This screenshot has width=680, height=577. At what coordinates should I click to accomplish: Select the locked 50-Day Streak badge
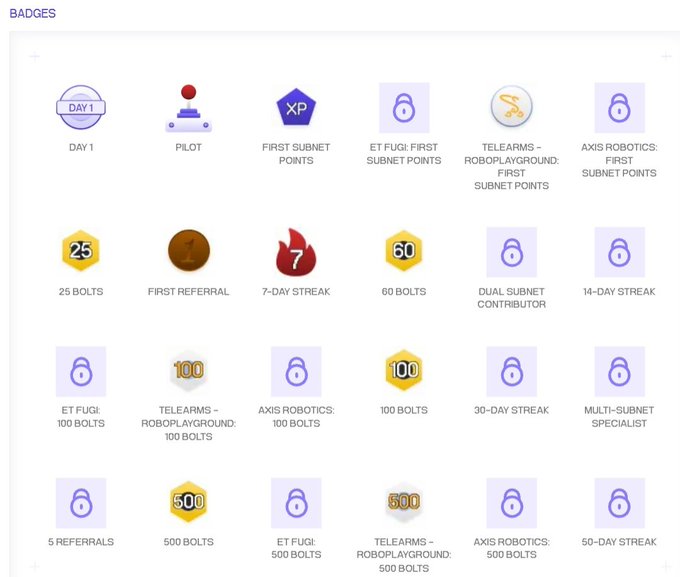[619, 503]
